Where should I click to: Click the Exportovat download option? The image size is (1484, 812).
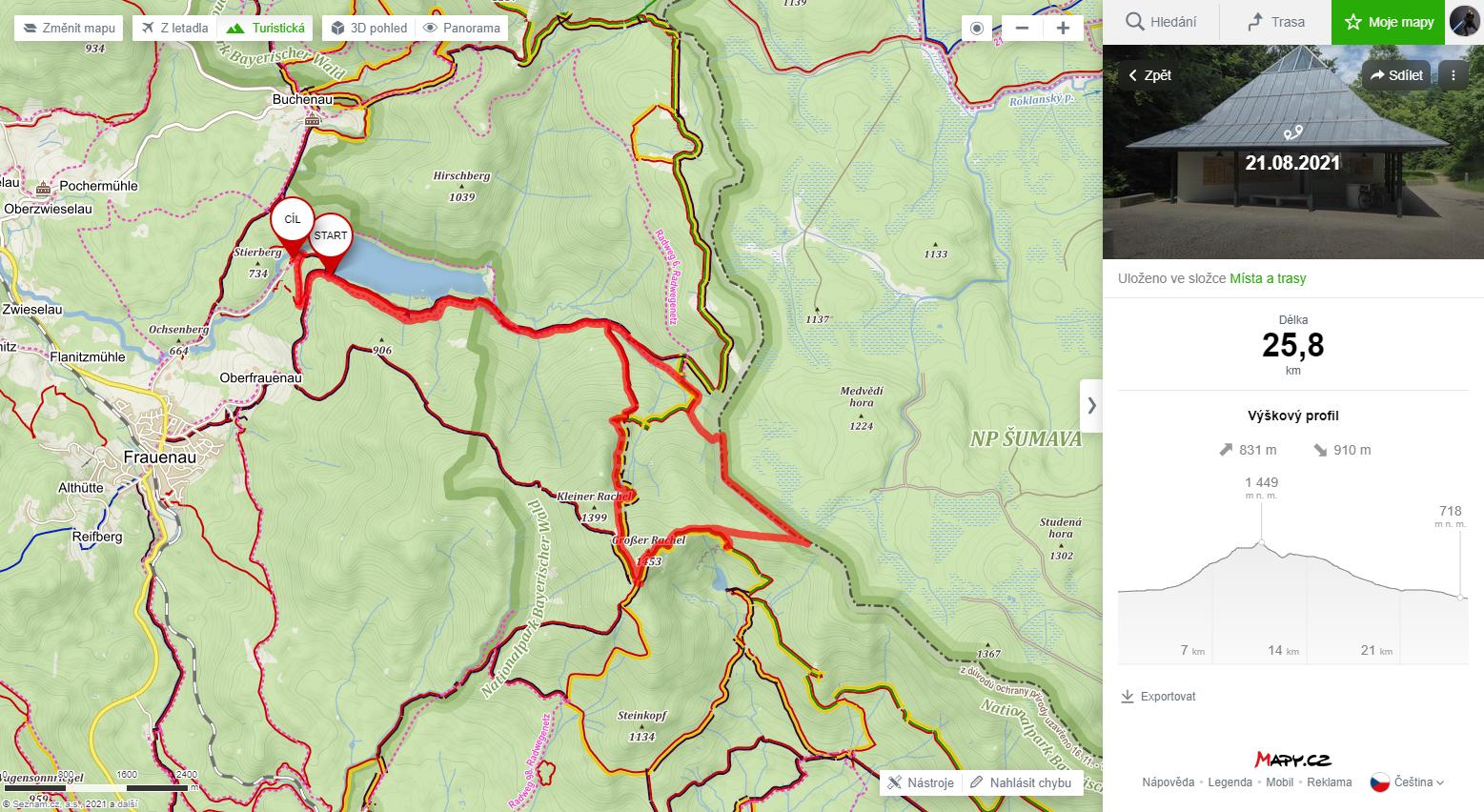[x=1158, y=697]
